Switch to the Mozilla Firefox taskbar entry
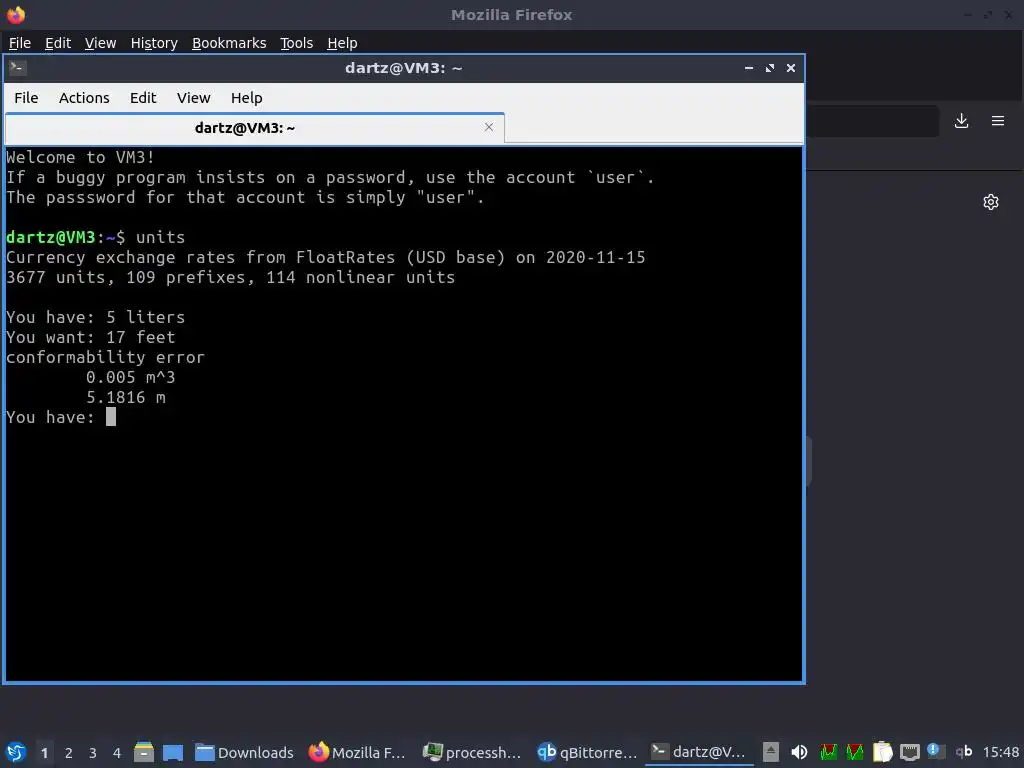 pos(357,752)
